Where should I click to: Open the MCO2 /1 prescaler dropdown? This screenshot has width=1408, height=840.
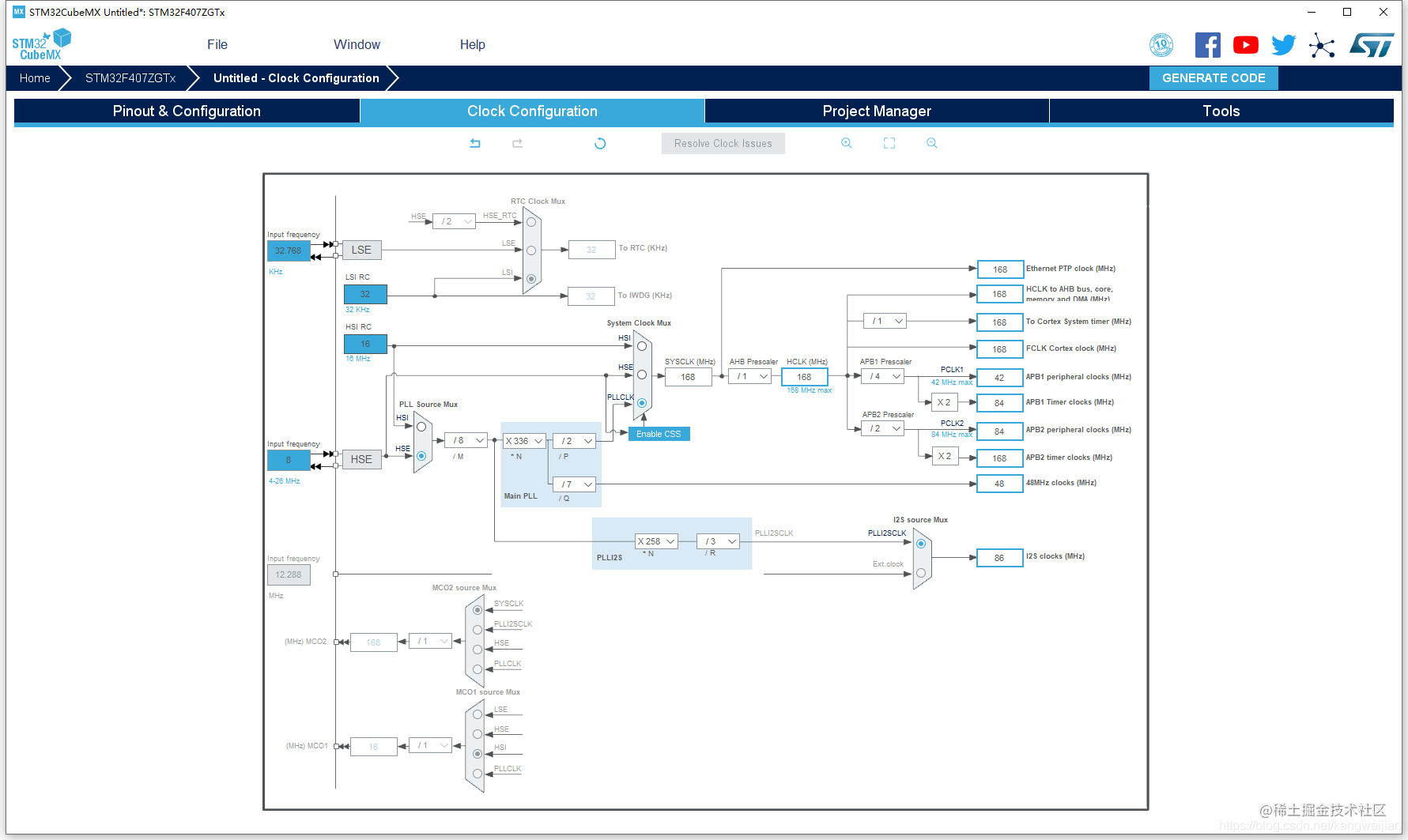point(430,641)
